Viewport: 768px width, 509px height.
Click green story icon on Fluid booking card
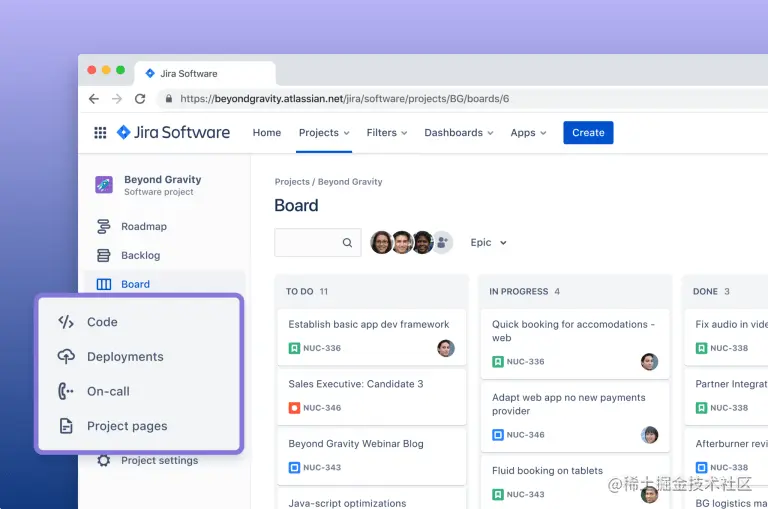[x=498, y=494]
